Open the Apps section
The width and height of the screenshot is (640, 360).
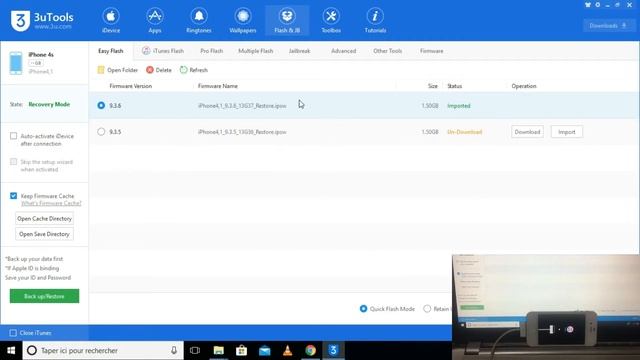(x=155, y=20)
